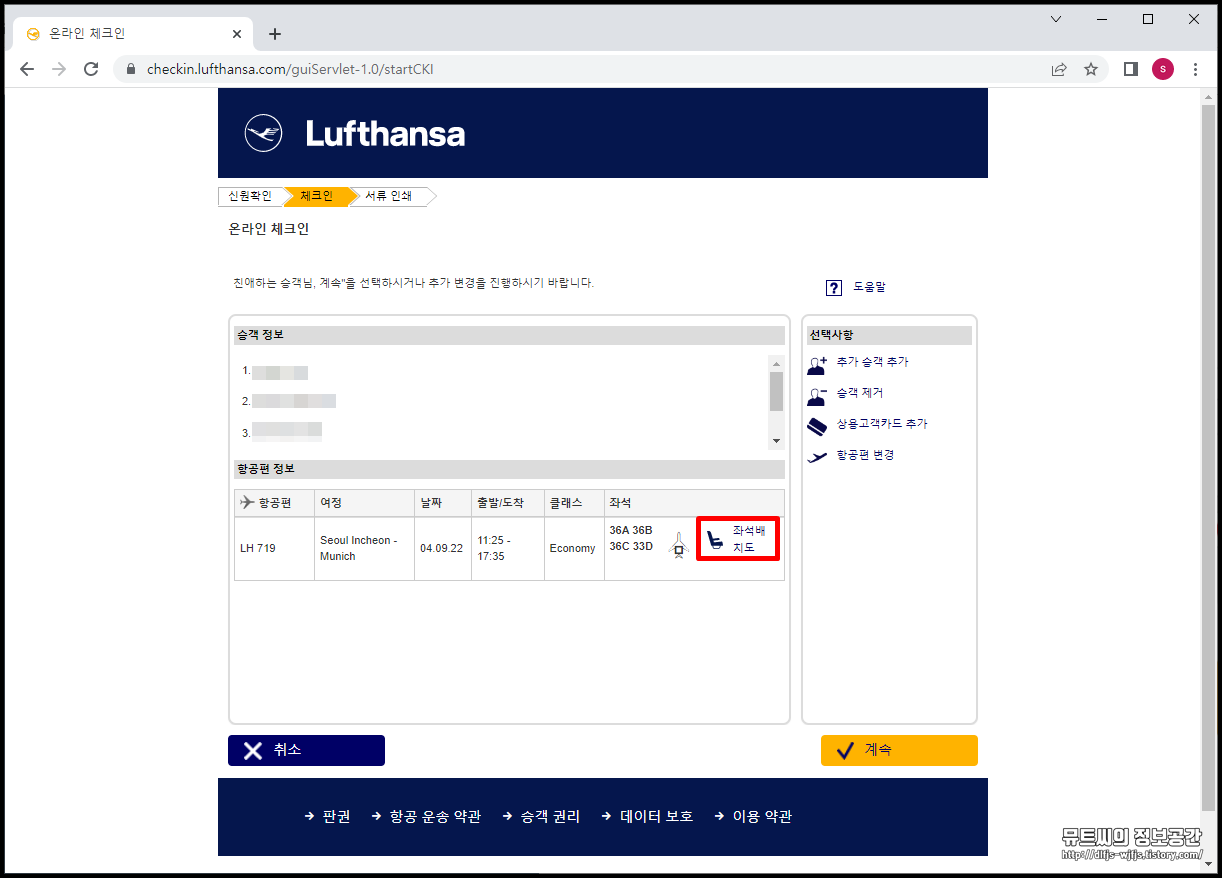The image size is (1222, 878).
Task: Click the 클래스 column header
Action: pyautogui.click(x=574, y=503)
